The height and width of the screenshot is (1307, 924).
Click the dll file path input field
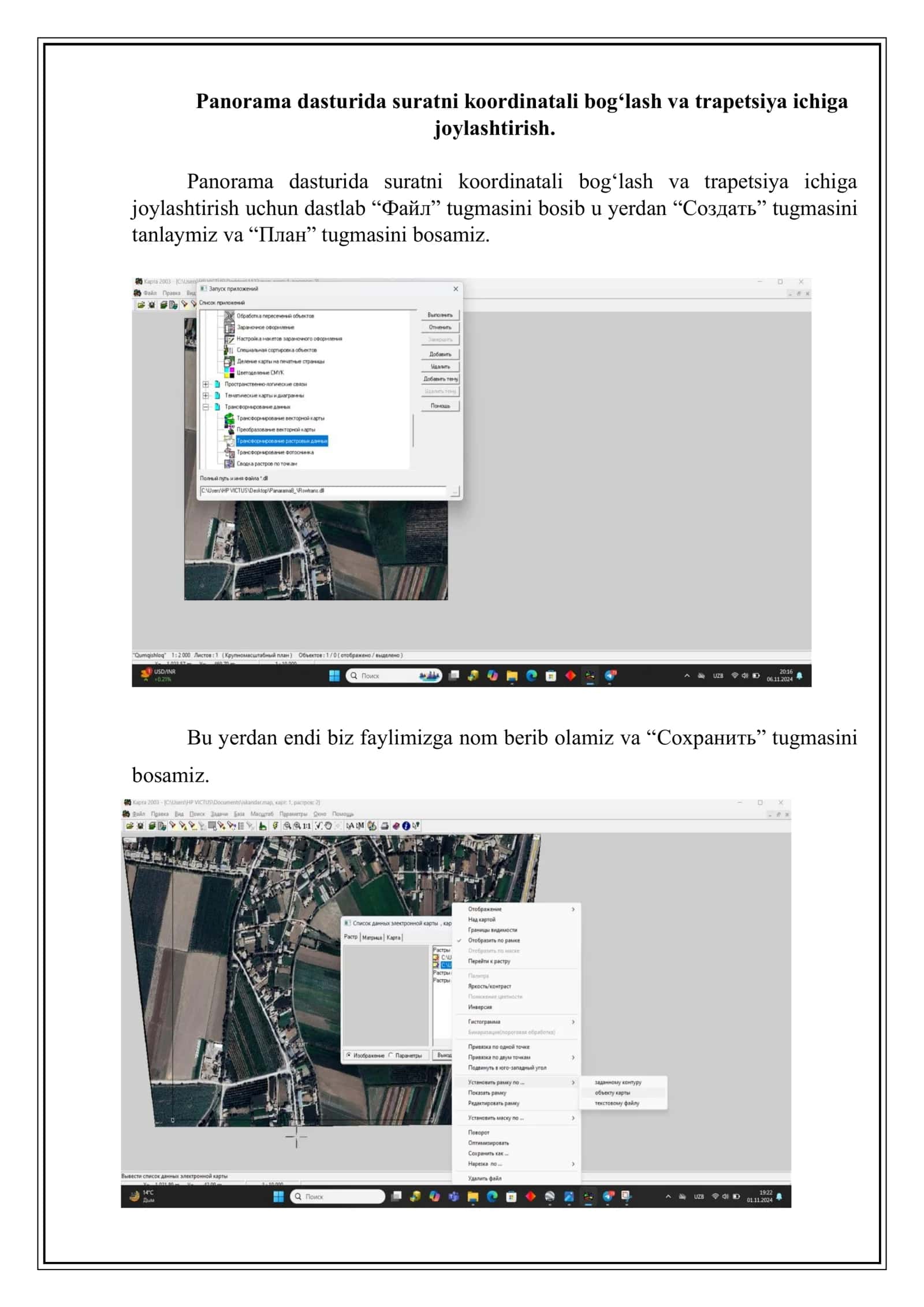(x=323, y=491)
